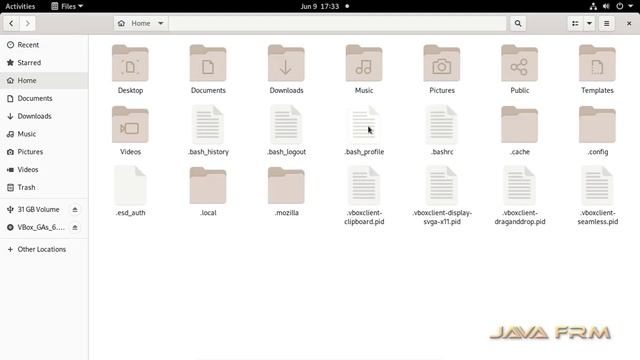
Task: Expand the Home path bar dropdown
Action: coord(161,23)
